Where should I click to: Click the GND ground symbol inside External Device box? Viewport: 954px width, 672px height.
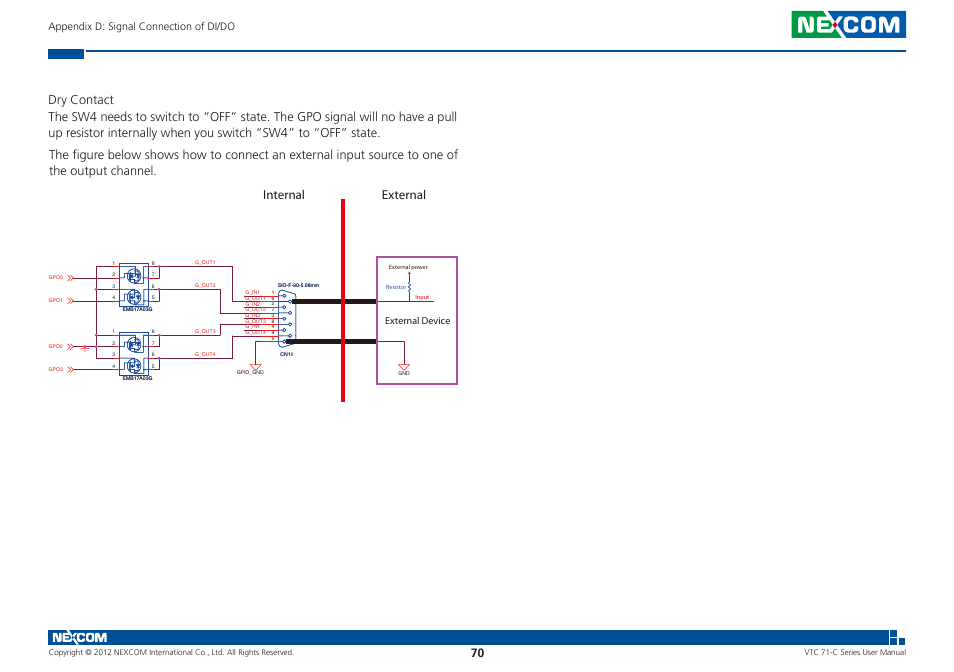pos(403,367)
